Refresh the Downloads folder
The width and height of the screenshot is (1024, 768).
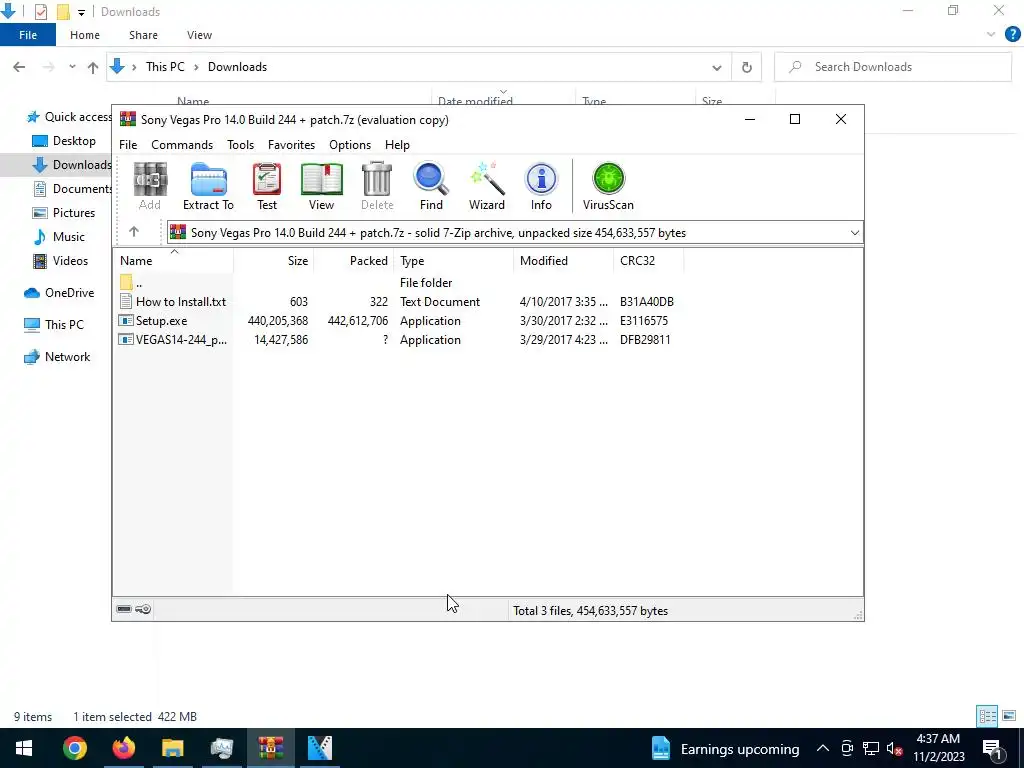click(x=746, y=67)
